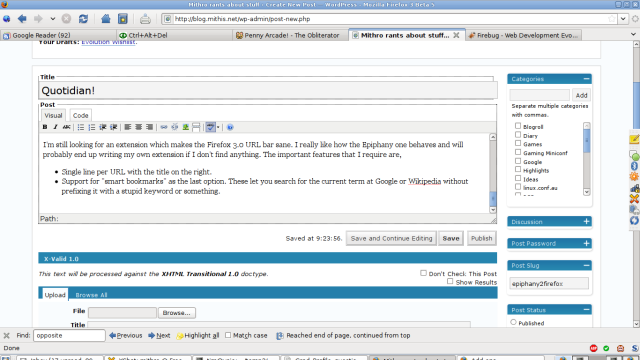Apply strikethrough formatting to text

coord(66,127)
